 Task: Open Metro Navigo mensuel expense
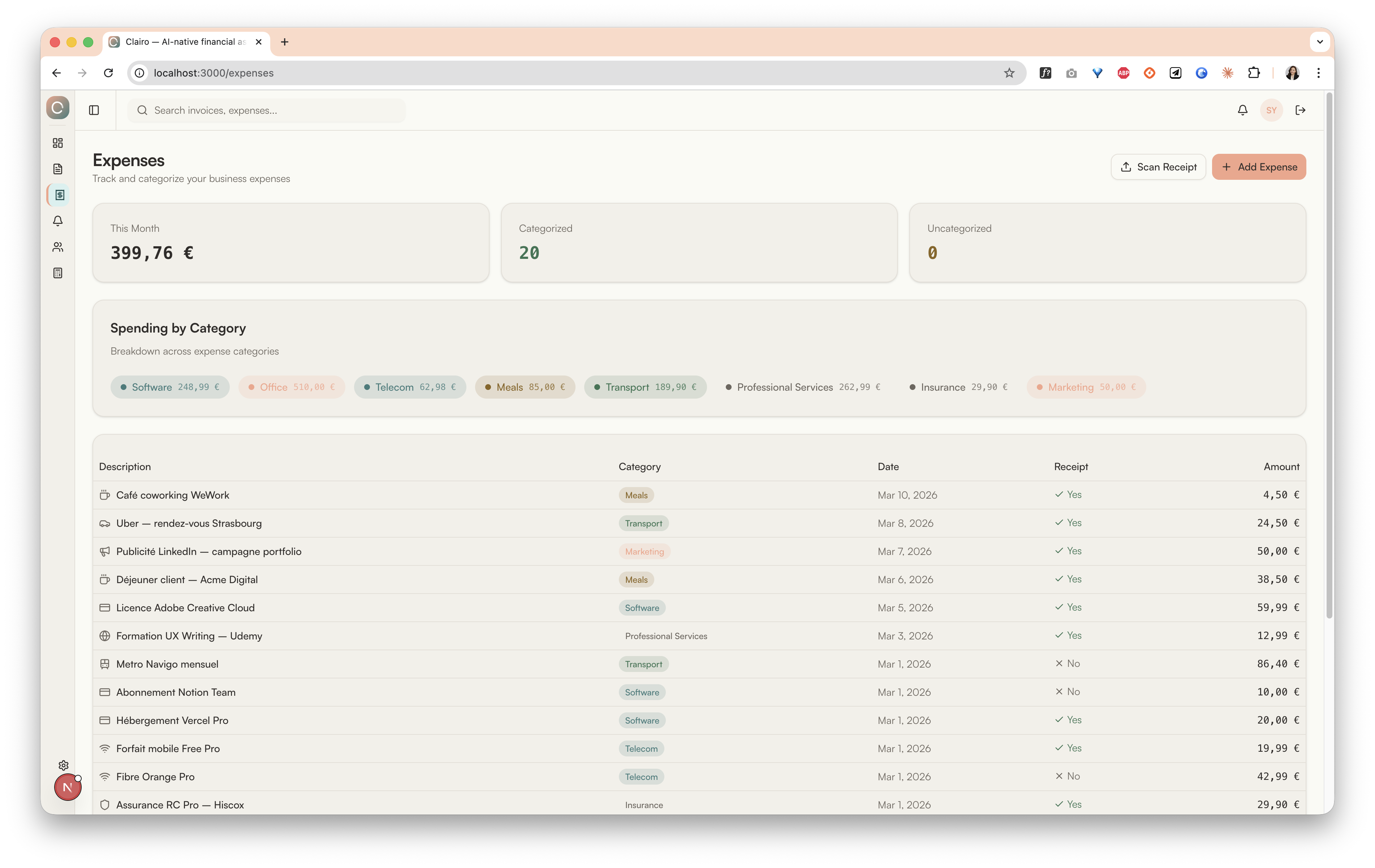pos(699,664)
